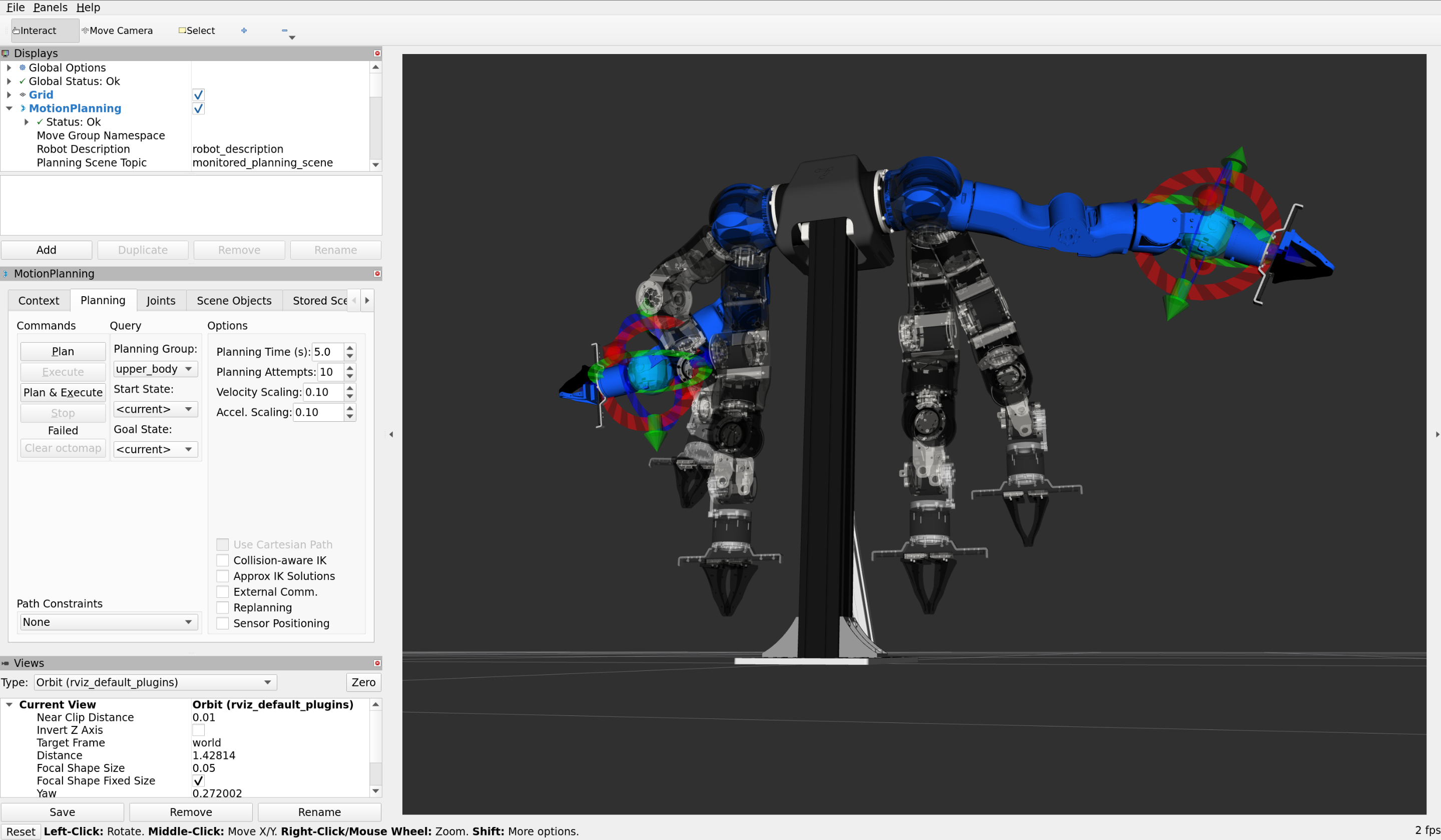Click the blue minus remove-tool icon
The image size is (1441, 840).
click(284, 31)
